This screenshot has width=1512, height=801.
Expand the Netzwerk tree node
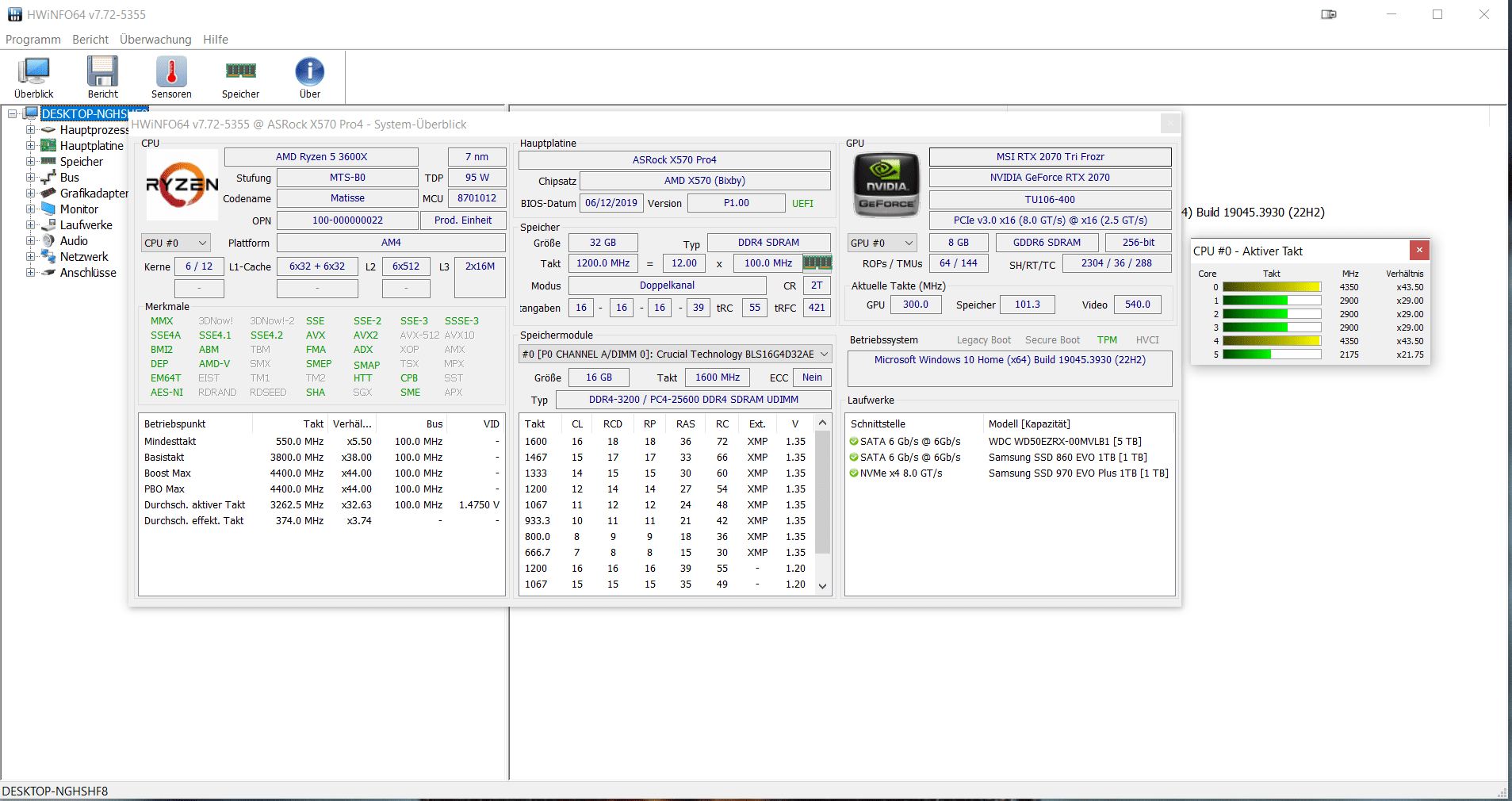click(x=30, y=256)
